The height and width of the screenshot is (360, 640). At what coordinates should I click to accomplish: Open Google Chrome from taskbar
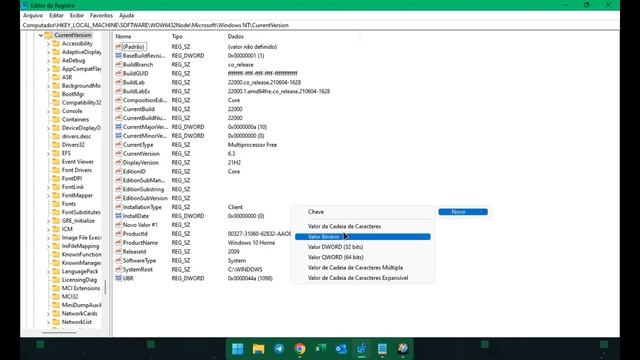click(300, 349)
